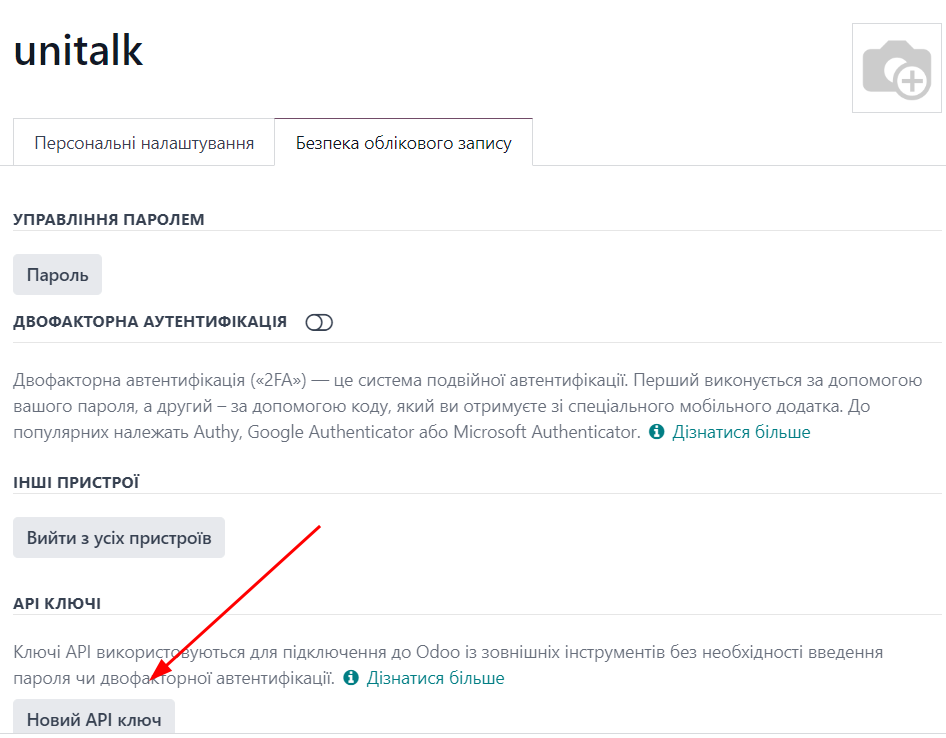Create a key with Новий API ключ
This screenshot has width=946, height=738.
(x=94, y=719)
